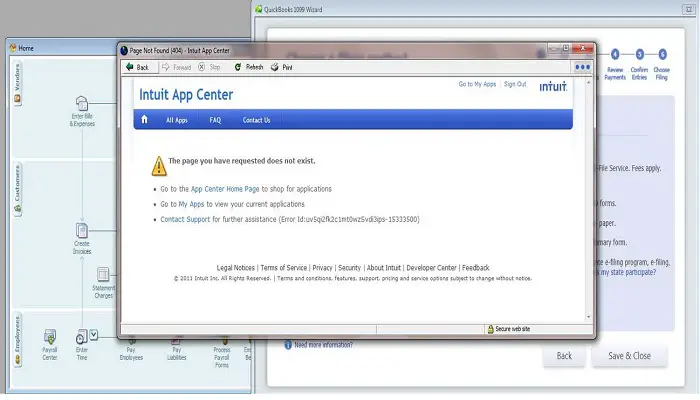Click the App Center window title globe icon
Screen dimensions: 700x400
point(124,50)
